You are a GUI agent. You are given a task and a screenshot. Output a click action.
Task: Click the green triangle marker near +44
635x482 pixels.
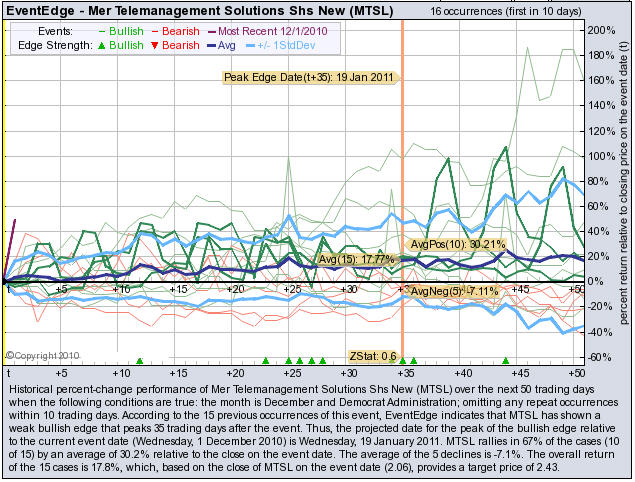[506, 360]
